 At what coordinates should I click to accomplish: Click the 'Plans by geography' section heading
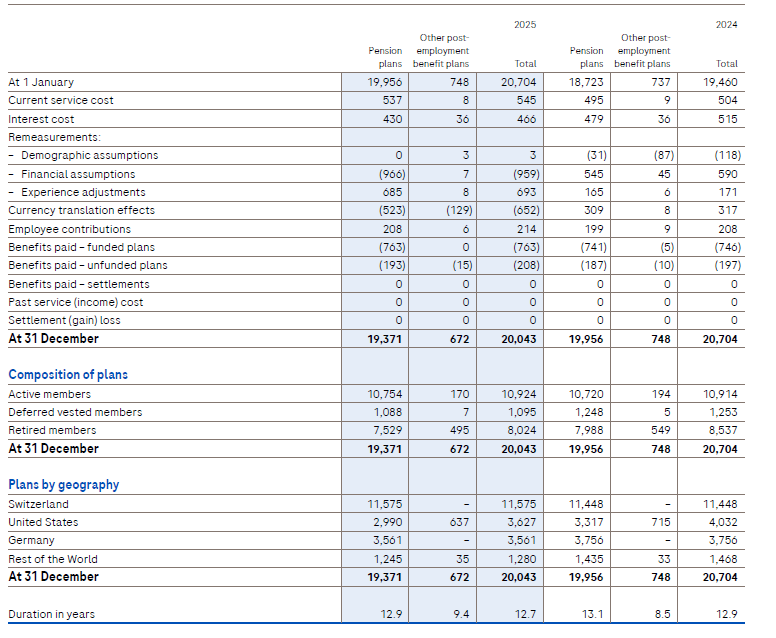click(x=63, y=485)
